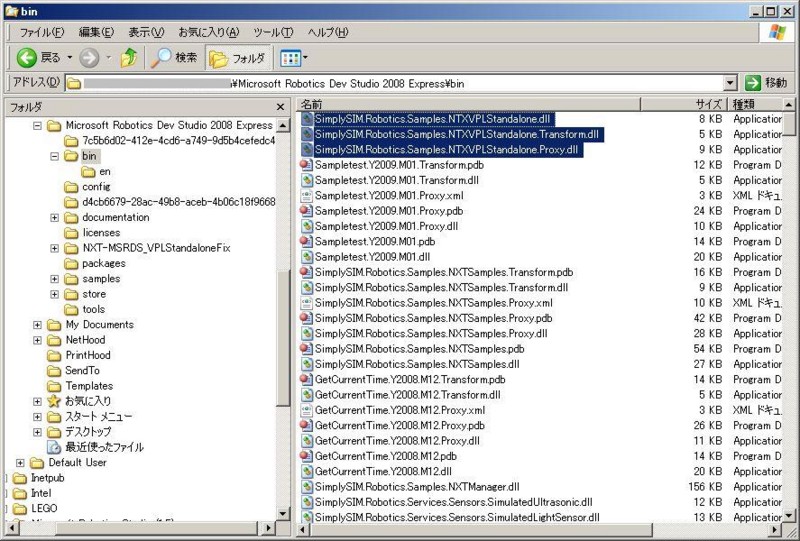This screenshot has height=541, width=800.
Task: Sort by the Name (名前) column header
Action: coord(468,104)
